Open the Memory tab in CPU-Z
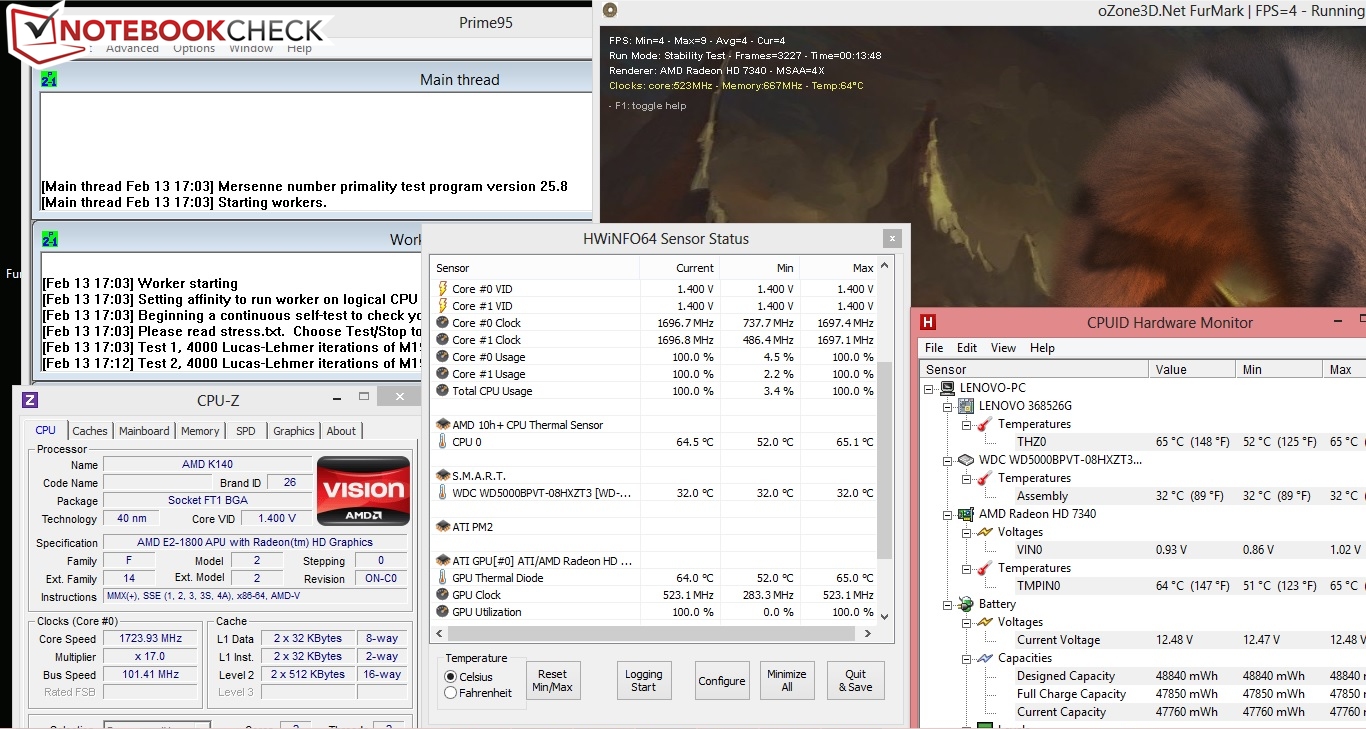1366x729 pixels. click(x=200, y=431)
